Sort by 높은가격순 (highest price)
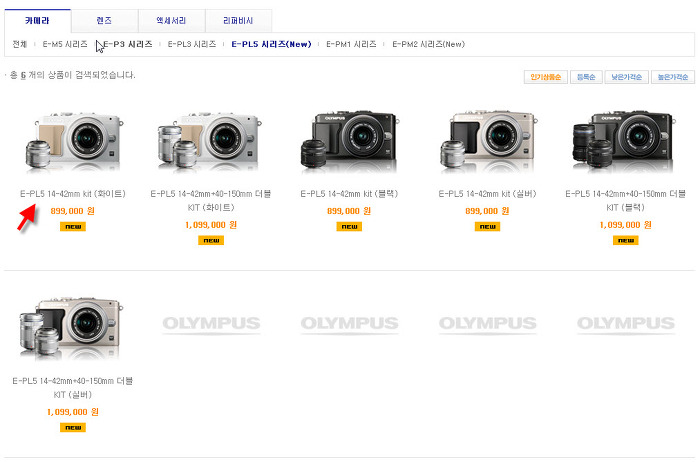This screenshot has width=700, height=462. 672,77
